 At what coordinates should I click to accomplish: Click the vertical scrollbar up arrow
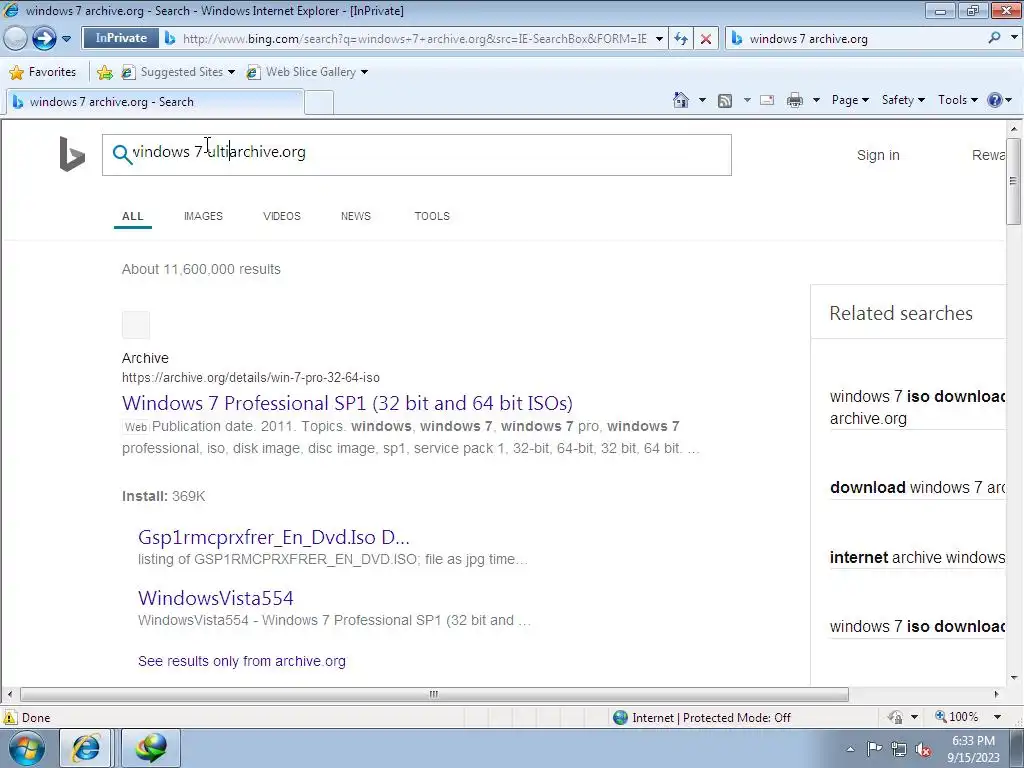pos(1014,129)
